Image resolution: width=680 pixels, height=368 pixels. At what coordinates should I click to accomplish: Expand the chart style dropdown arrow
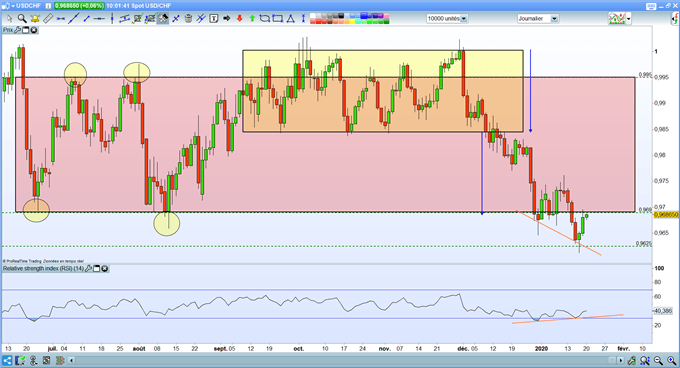[x=628, y=19]
